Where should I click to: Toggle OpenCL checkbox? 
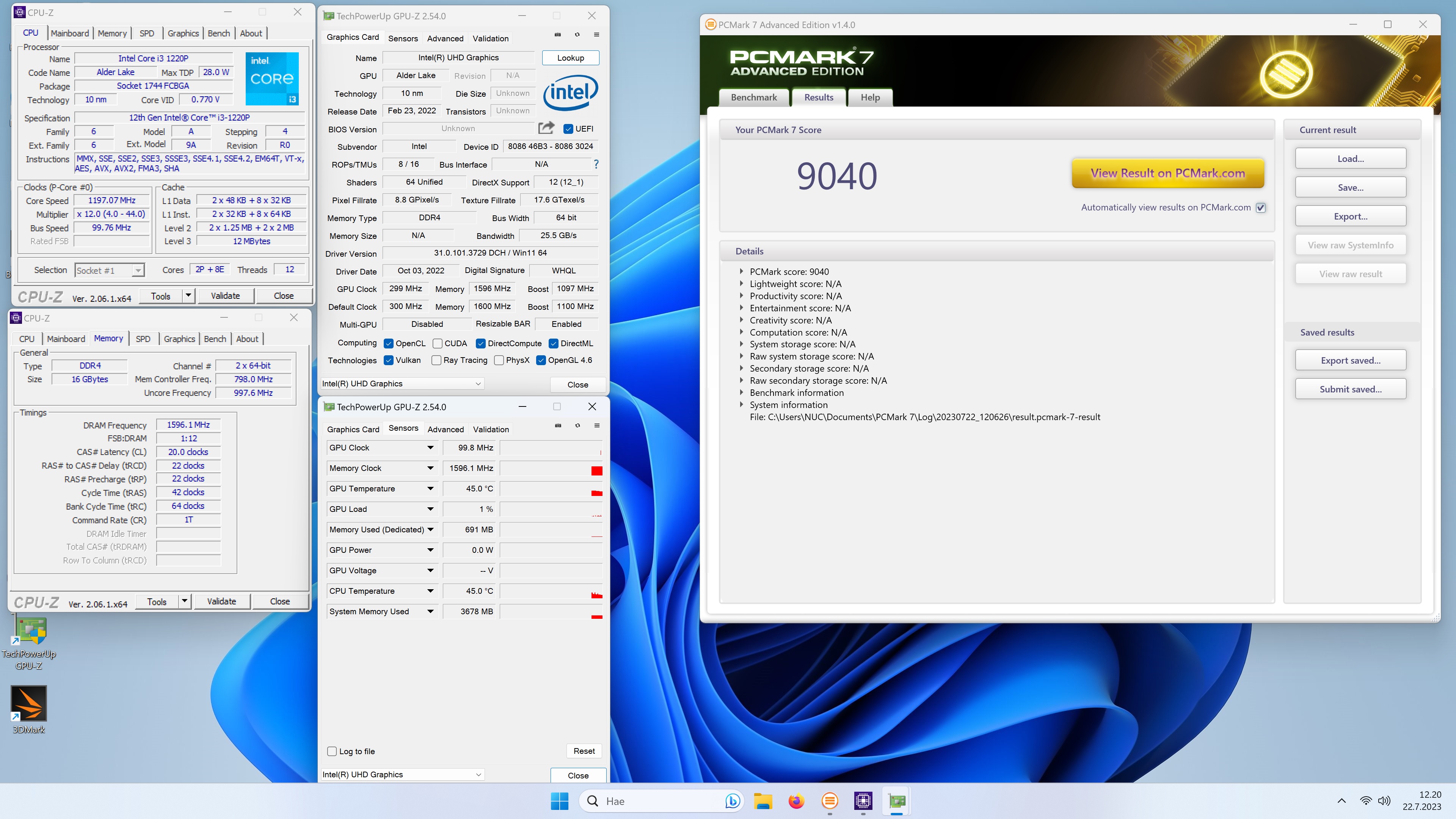click(x=388, y=343)
